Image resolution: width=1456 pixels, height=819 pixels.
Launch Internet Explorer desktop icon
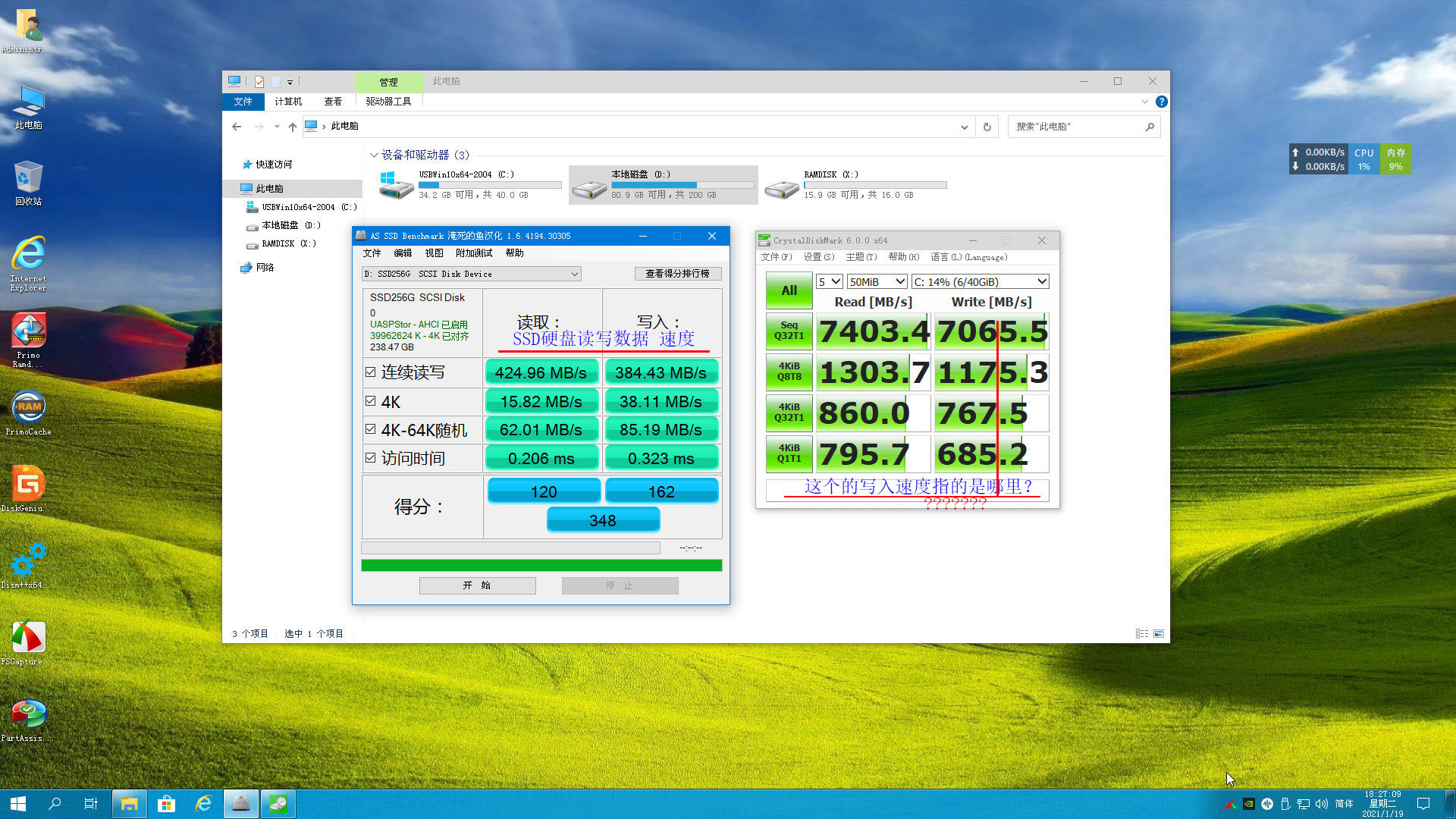(29, 263)
